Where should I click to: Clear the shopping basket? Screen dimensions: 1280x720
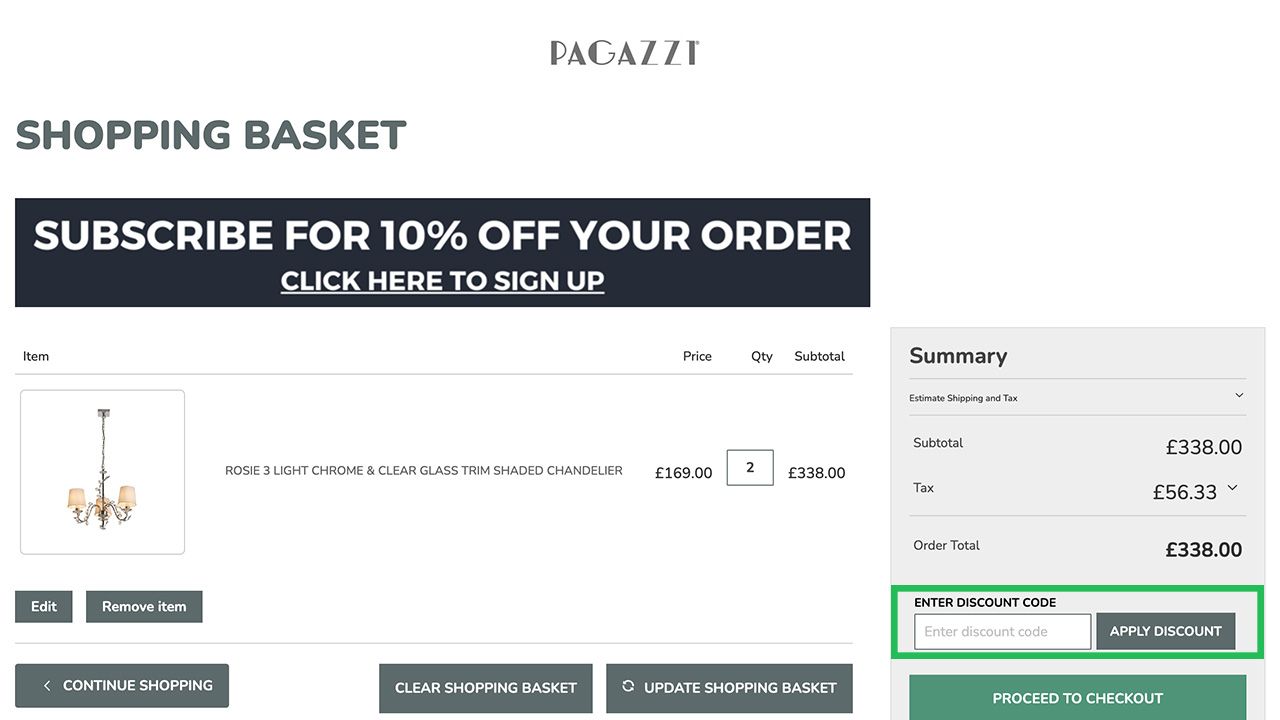pos(485,688)
